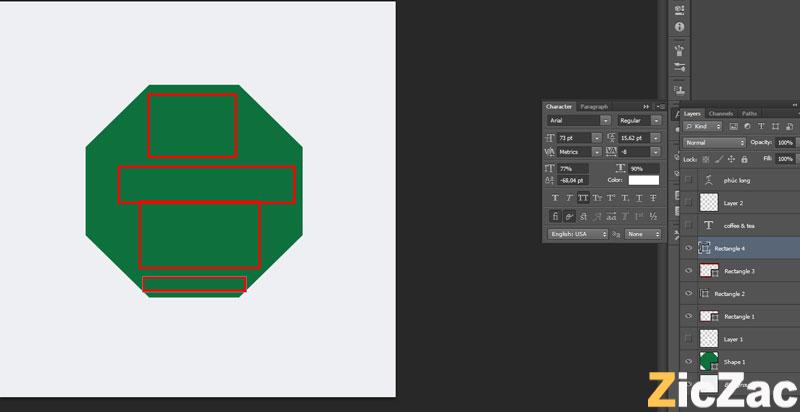Open the Info panel icon
Screen dimensions: 800x412
pos(680,26)
